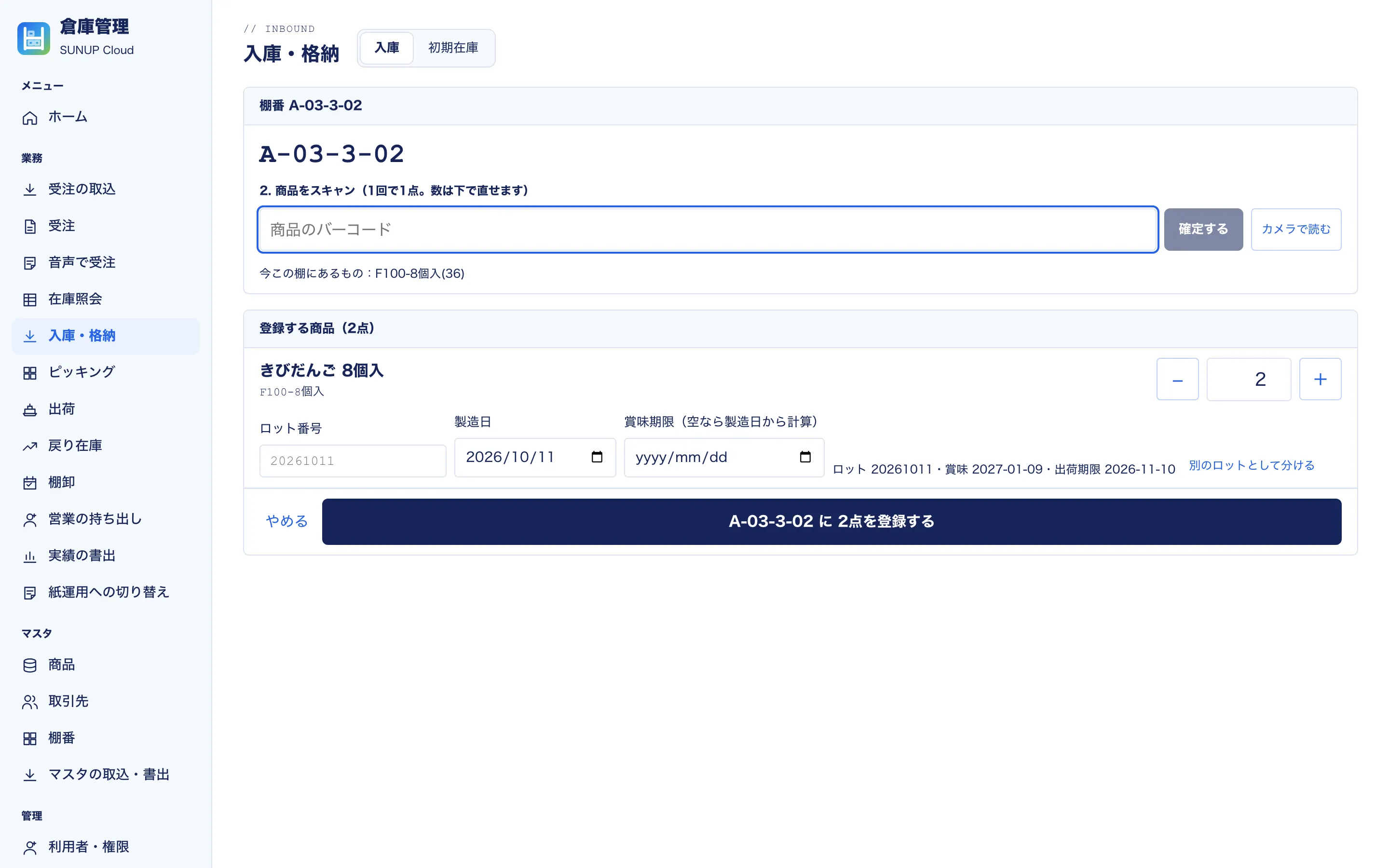Click the calendar-check icon beside 棚卸
Viewport: 1389px width, 868px height.
pyautogui.click(x=30, y=483)
